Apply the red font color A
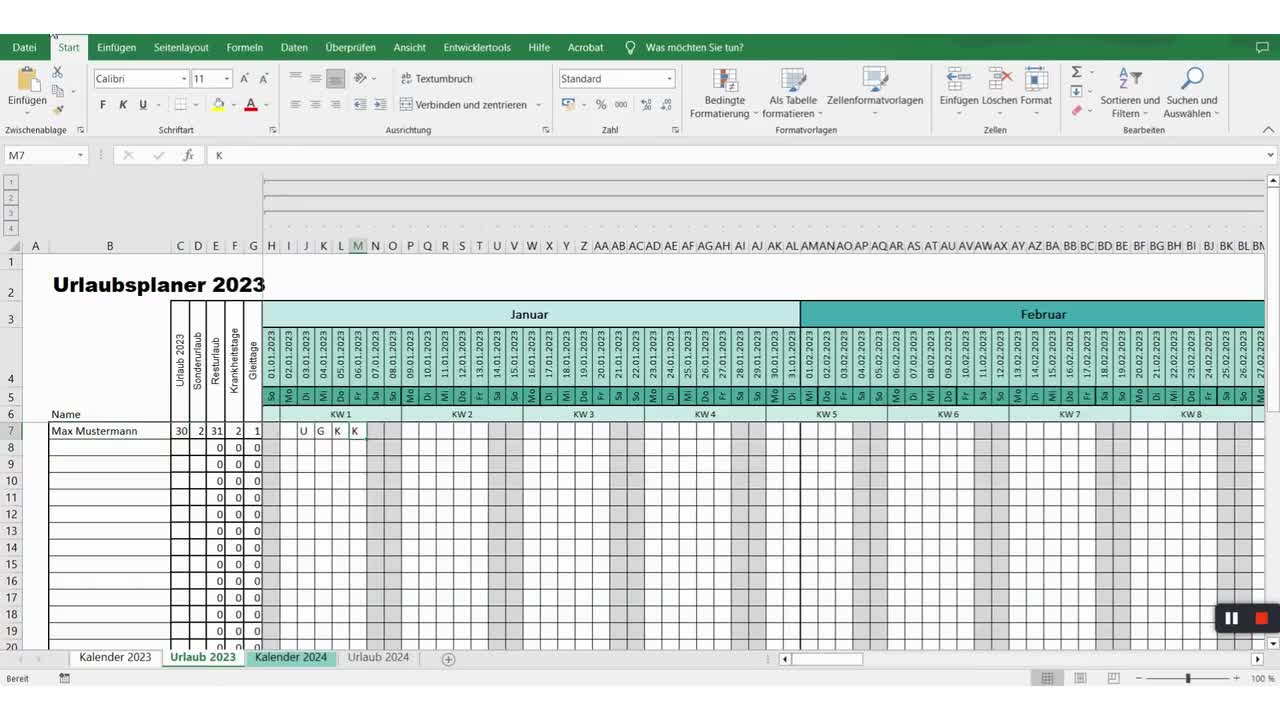Viewport: 1280px width, 720px height. click(251, 105)
